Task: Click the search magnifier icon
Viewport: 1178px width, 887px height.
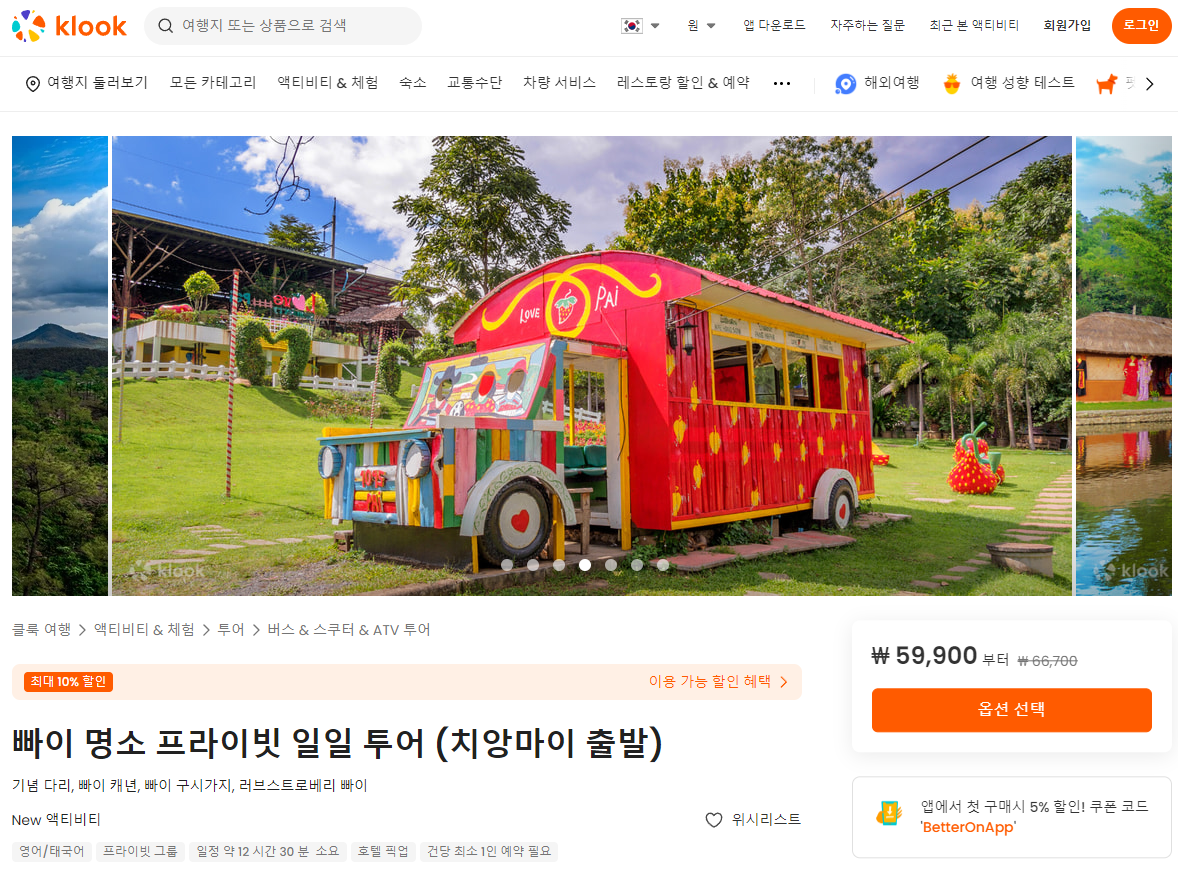Action: tap(165, 26)
